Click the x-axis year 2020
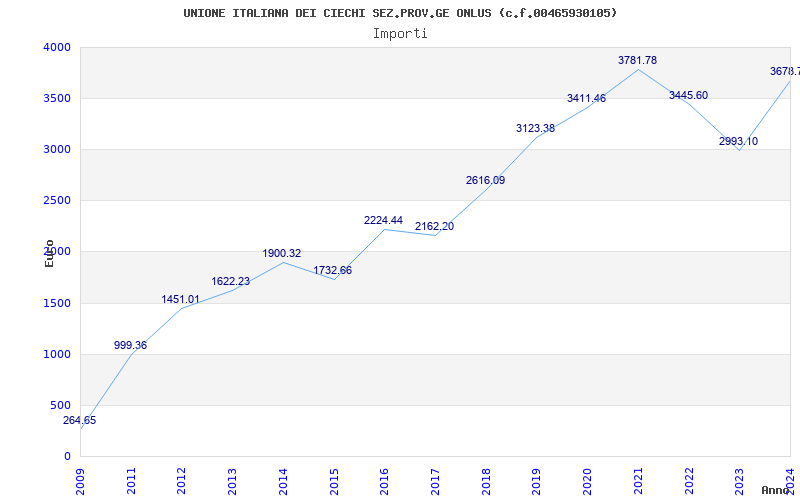The image size is (800, 500). (587, 482)
